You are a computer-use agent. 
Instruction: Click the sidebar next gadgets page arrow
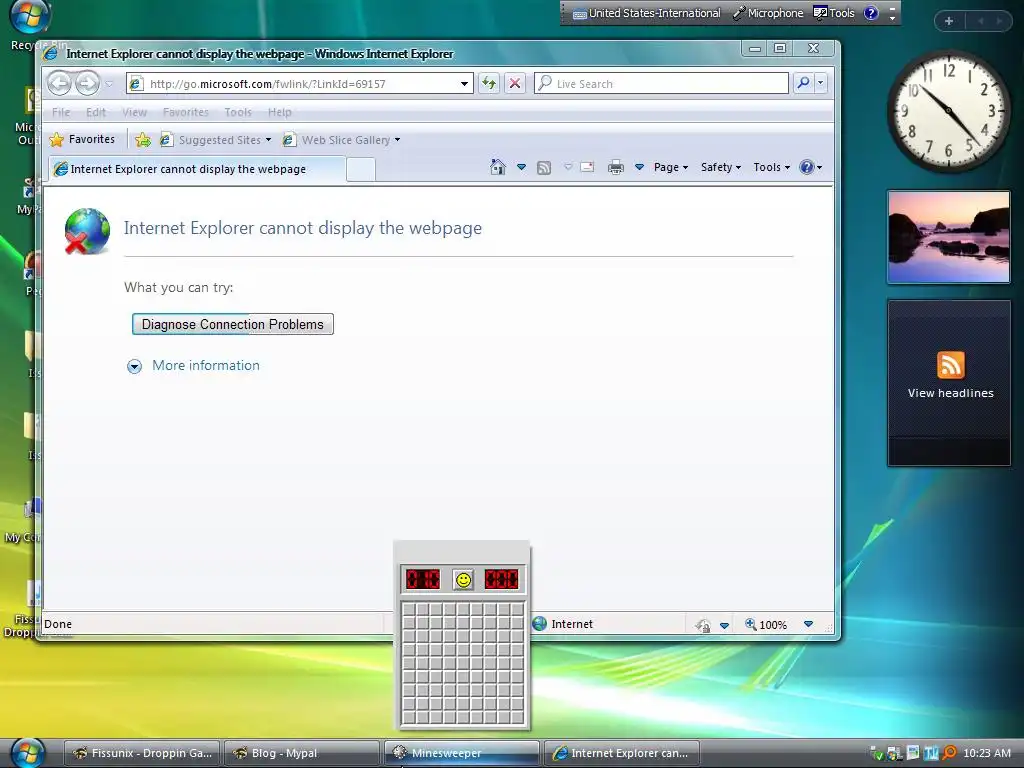(999, 21)
